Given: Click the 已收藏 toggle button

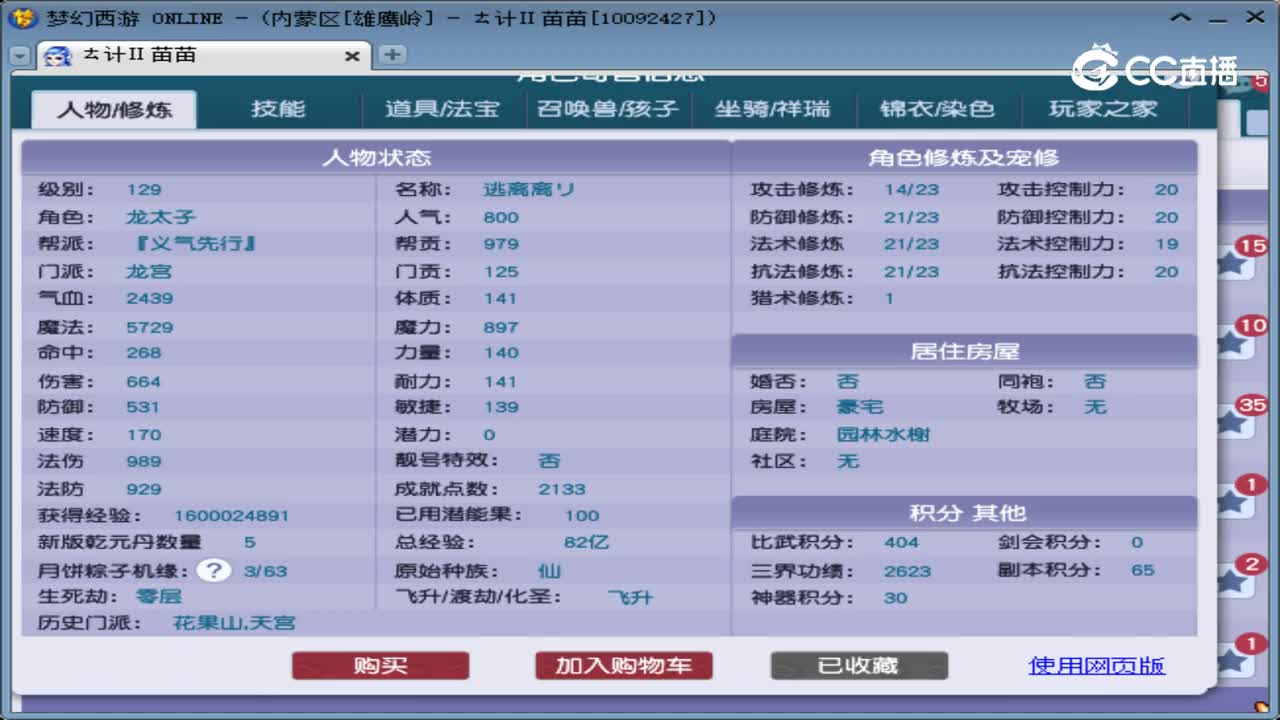Looking at the screenshot, I should click(x=858, y=665).
